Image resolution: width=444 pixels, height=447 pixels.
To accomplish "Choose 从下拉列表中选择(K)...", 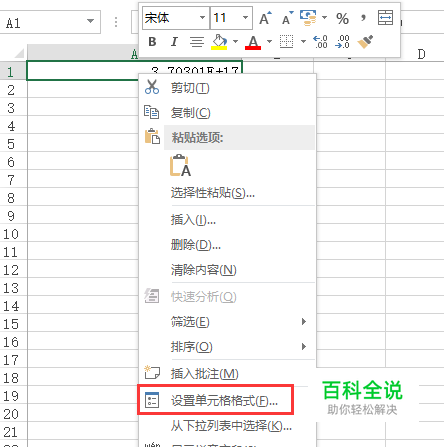I will [x=227, y=426].
